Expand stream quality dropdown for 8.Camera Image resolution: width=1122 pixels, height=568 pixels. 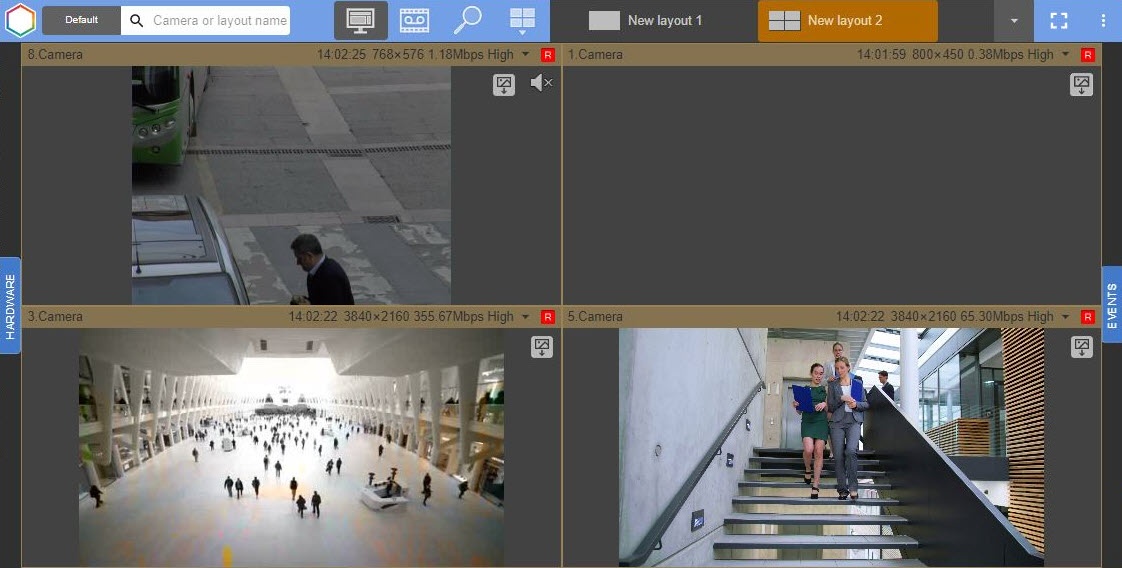(526, 55)
